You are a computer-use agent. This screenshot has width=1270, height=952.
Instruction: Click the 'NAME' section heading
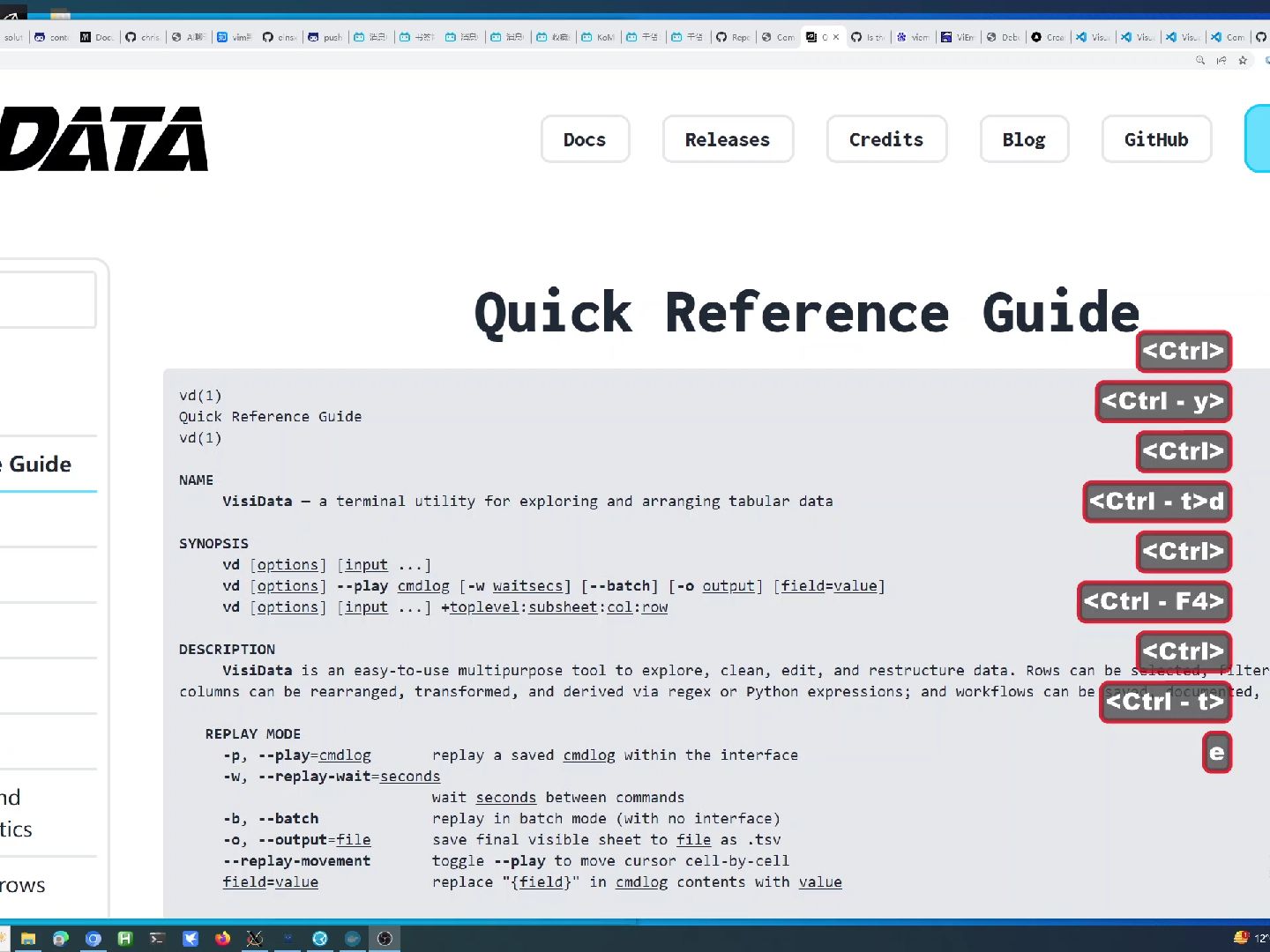click(196, 480)
